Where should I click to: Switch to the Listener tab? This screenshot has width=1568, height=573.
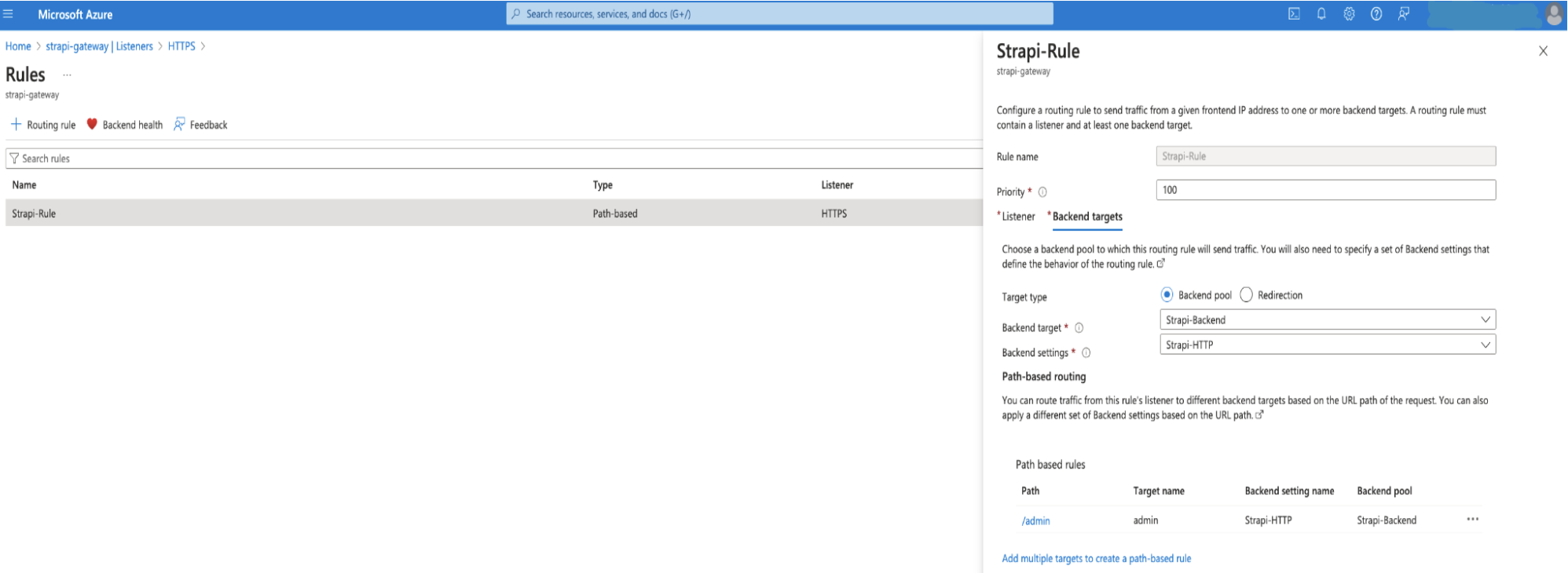(1018, 217)
